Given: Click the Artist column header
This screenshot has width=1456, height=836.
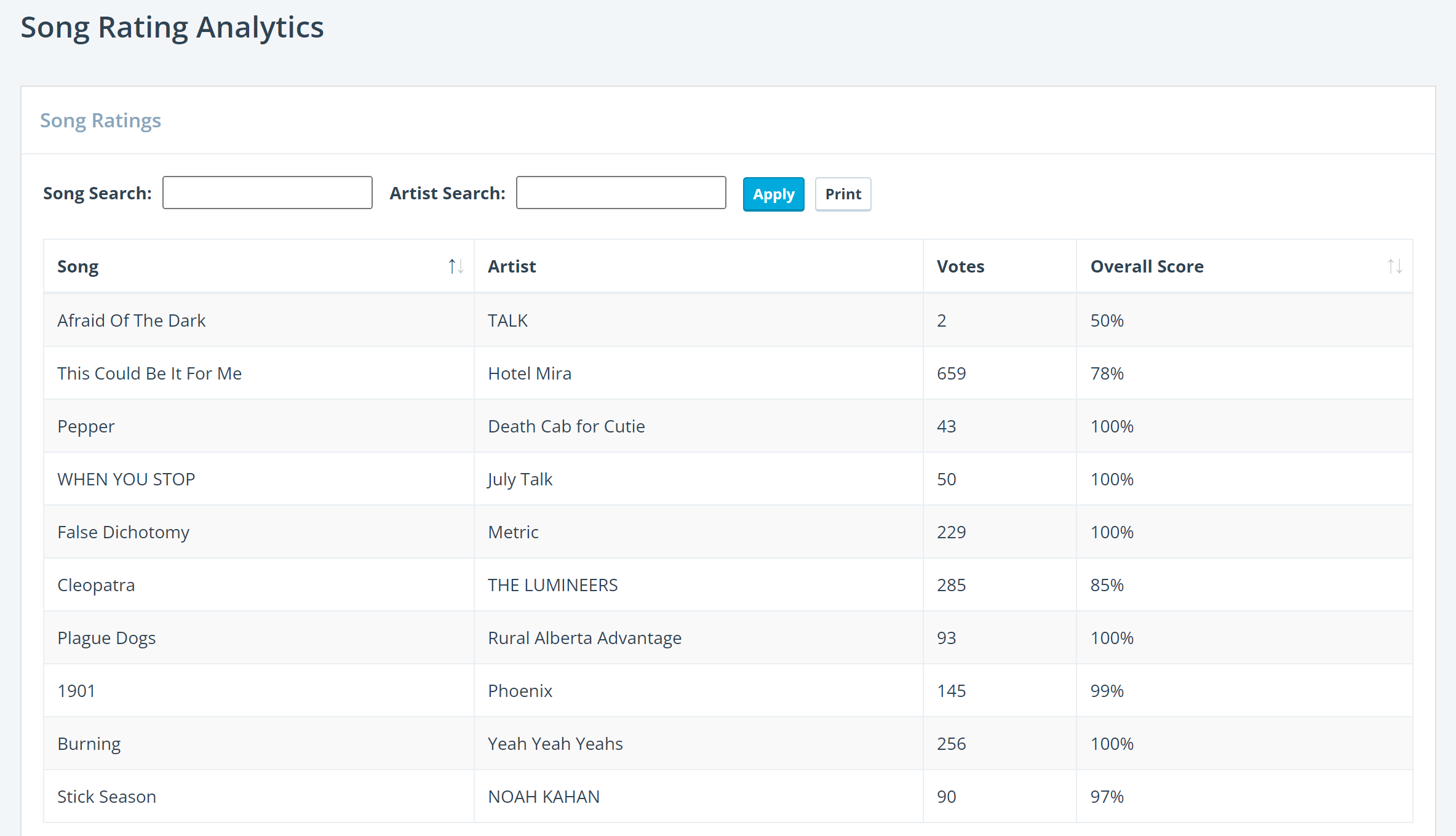Looking at the screenshot, I should coord(698,266).
